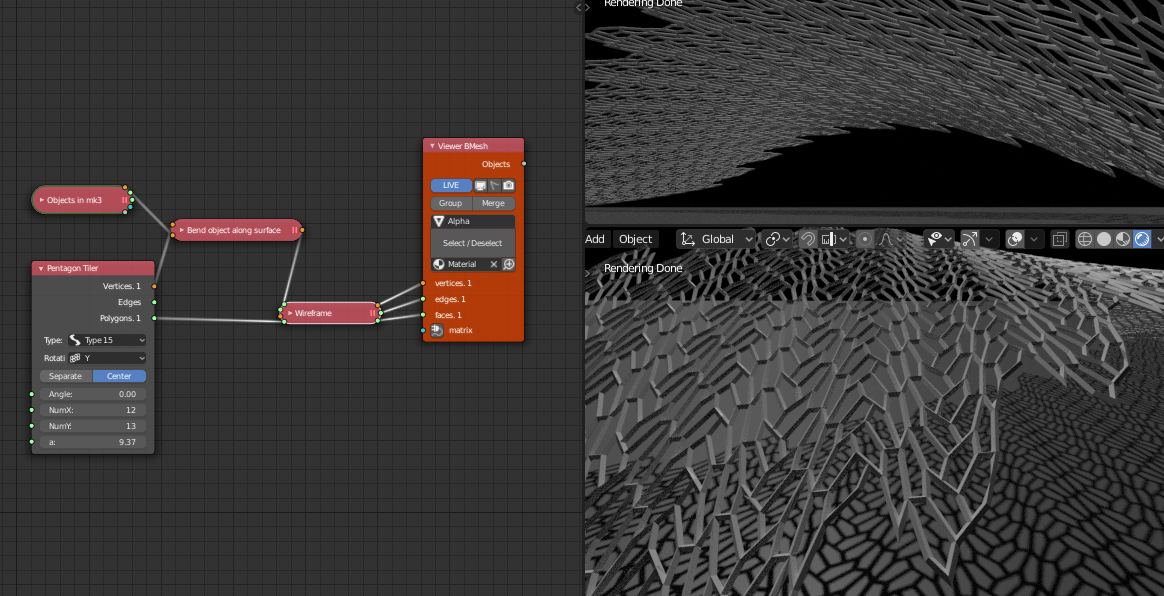Click the matrix socket plug icon

coord(436,330)
